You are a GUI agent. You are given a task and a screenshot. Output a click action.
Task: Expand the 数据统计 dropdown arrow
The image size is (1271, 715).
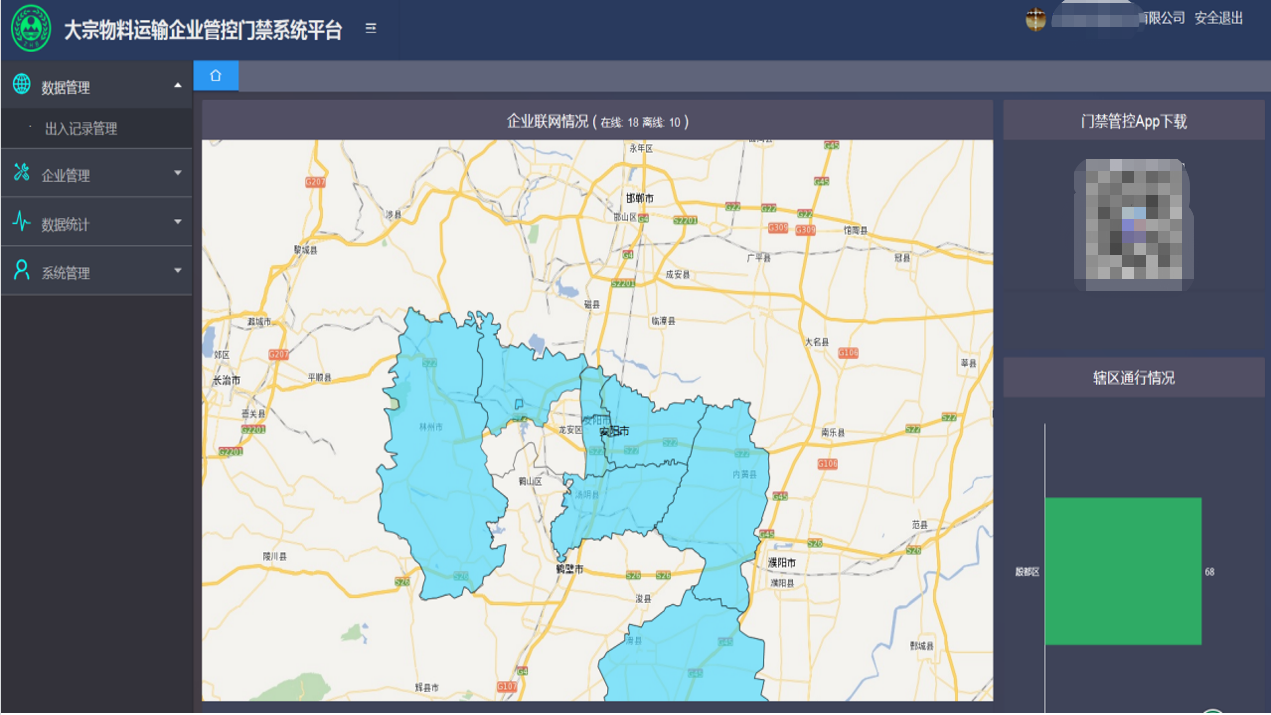click(178, 222)
